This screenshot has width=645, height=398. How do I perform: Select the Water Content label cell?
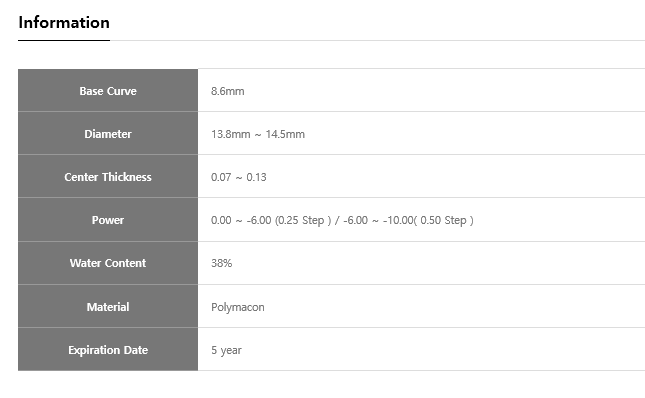pyautogui.click(x=108, y=263)
